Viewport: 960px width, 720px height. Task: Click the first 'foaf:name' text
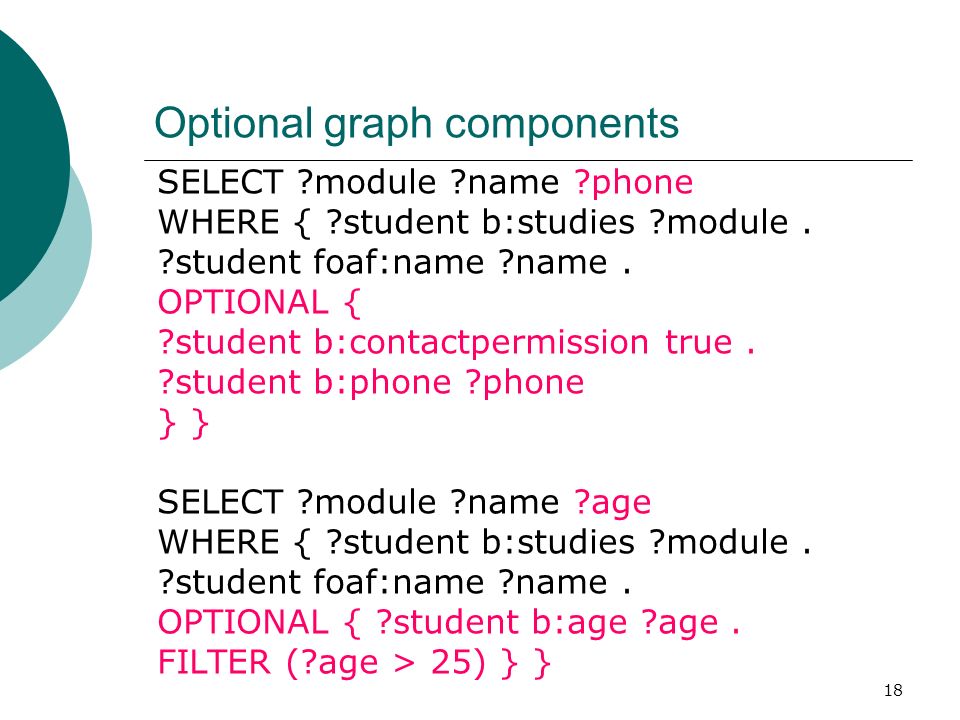click(x=399, y=262)
